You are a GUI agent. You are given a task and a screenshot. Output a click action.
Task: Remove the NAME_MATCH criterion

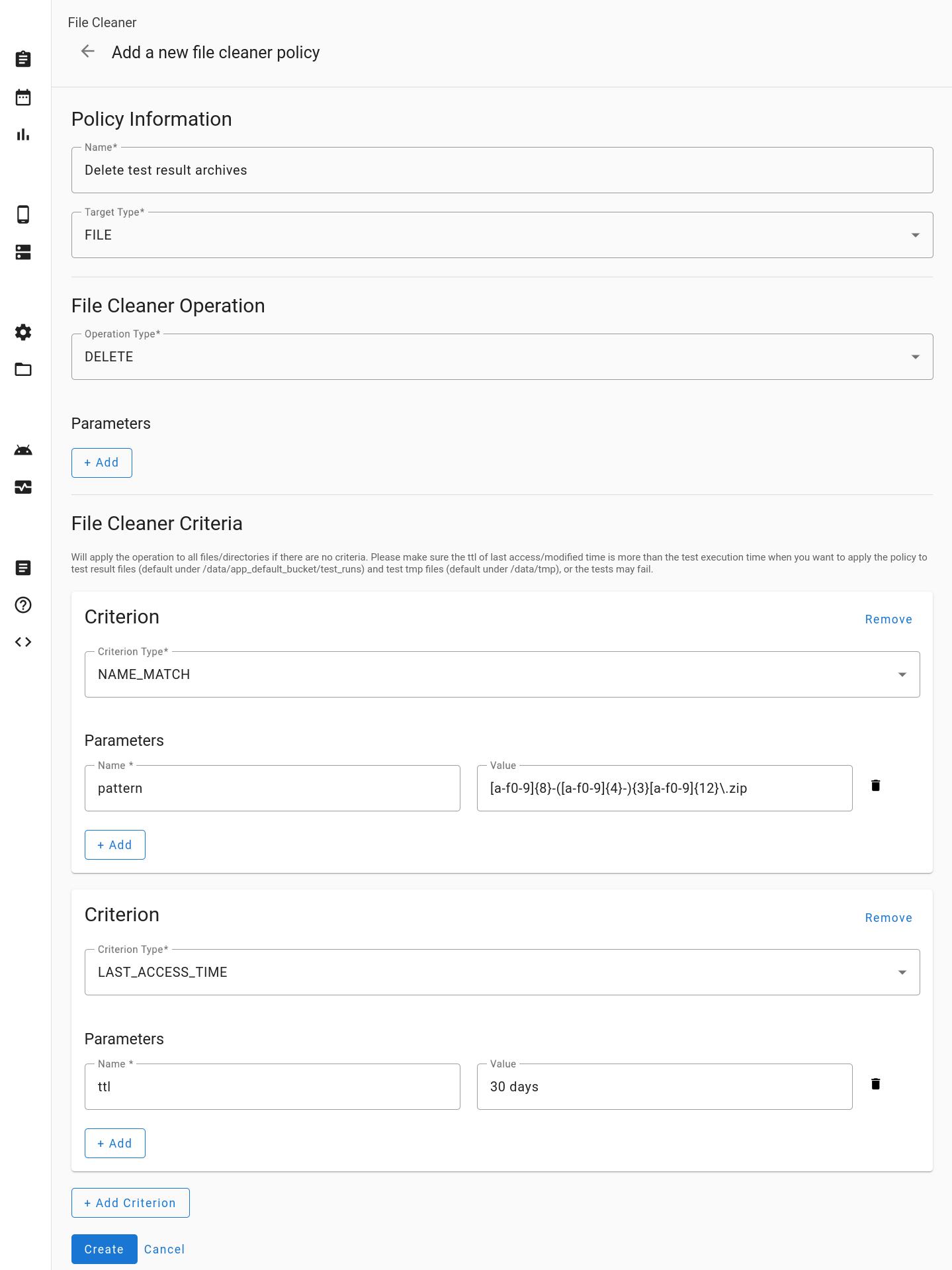(x=888, y=619)
